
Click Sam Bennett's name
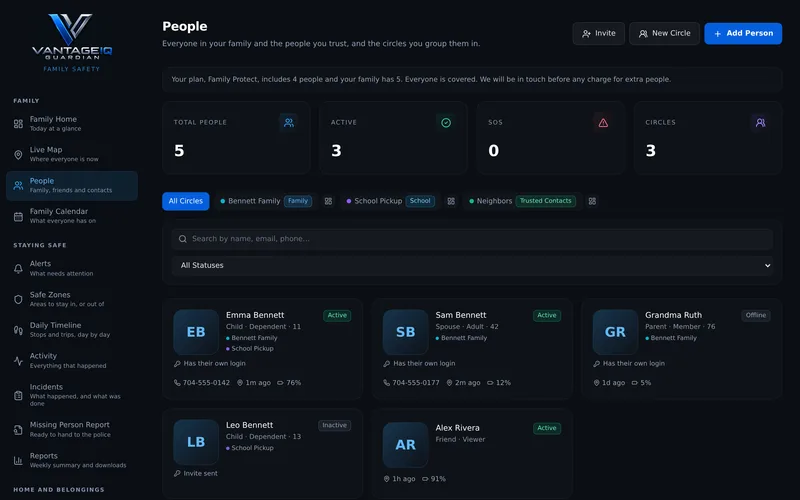pyautogui.click(x=461, y=315)
